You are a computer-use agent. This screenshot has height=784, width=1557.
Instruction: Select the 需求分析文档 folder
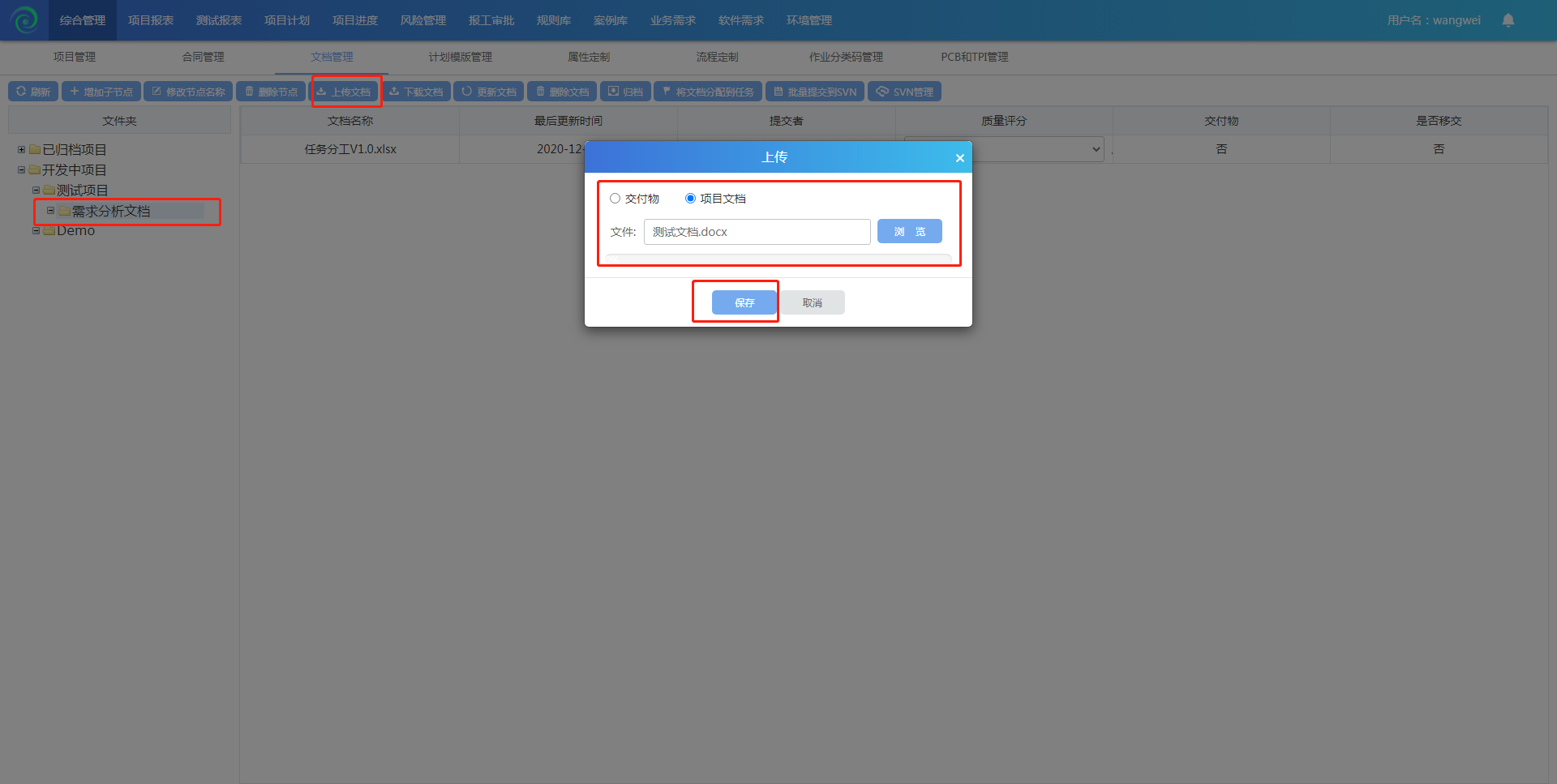111,212
